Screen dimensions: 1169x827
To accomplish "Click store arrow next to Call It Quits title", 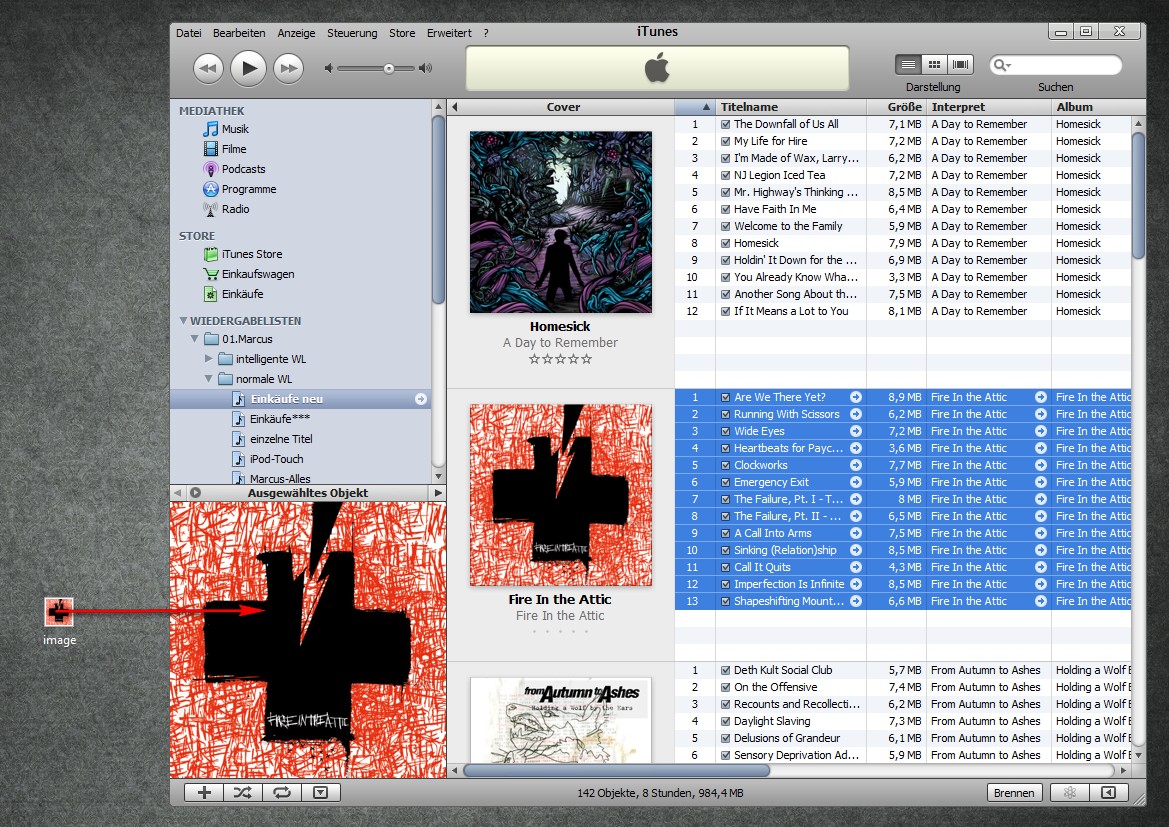I will pos(856,567).
